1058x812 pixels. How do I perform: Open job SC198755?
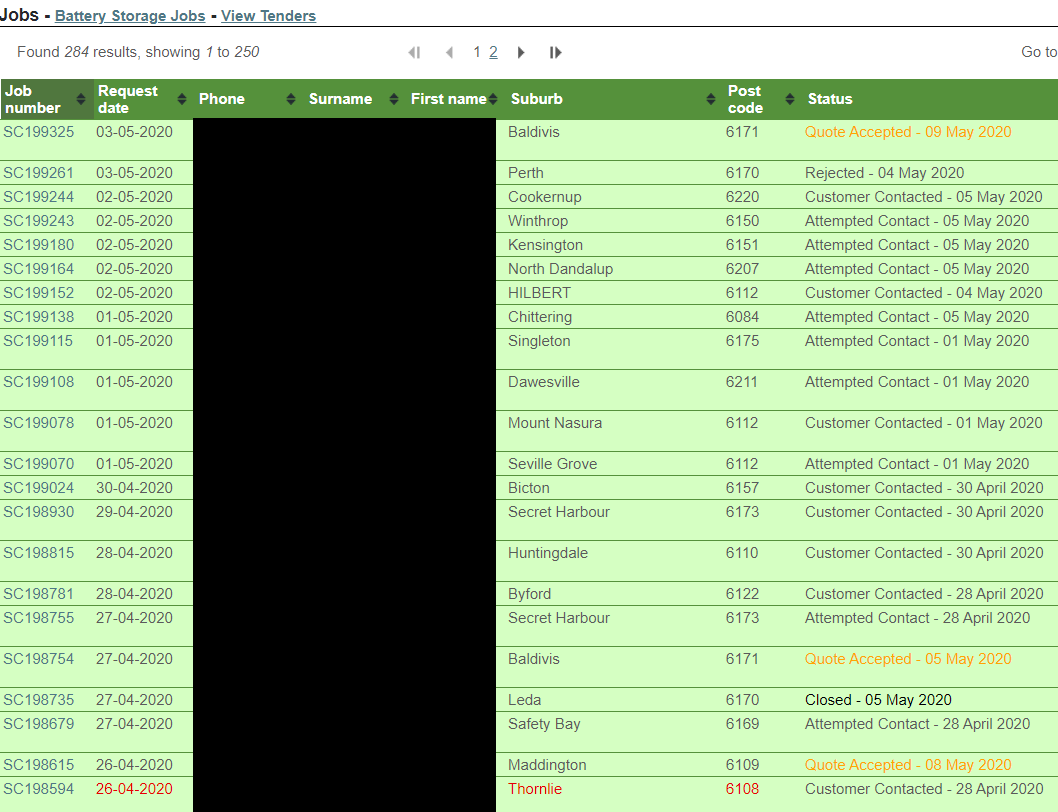point(38,618)
